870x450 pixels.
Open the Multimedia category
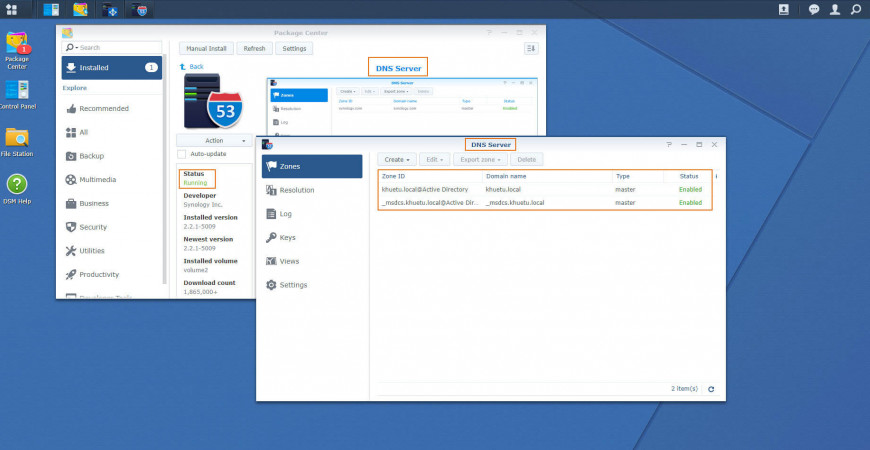(x=112, y=180)
